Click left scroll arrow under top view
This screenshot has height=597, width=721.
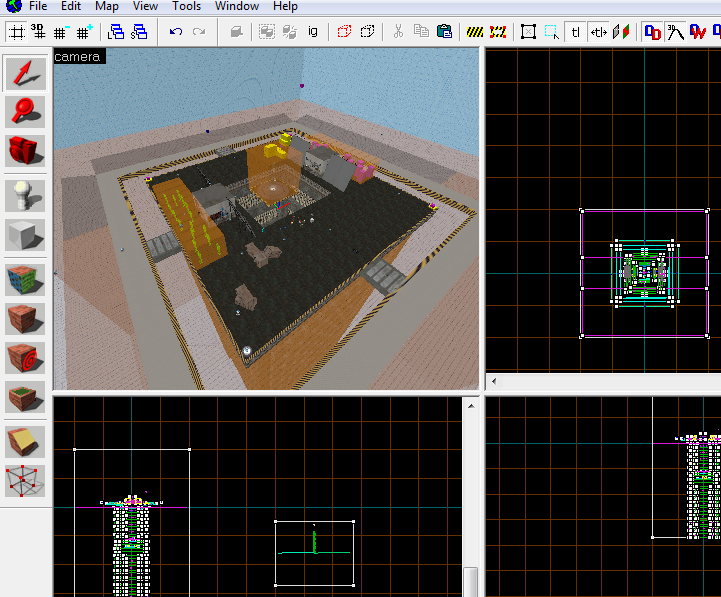pyautogui.click(x=494, y=382)
